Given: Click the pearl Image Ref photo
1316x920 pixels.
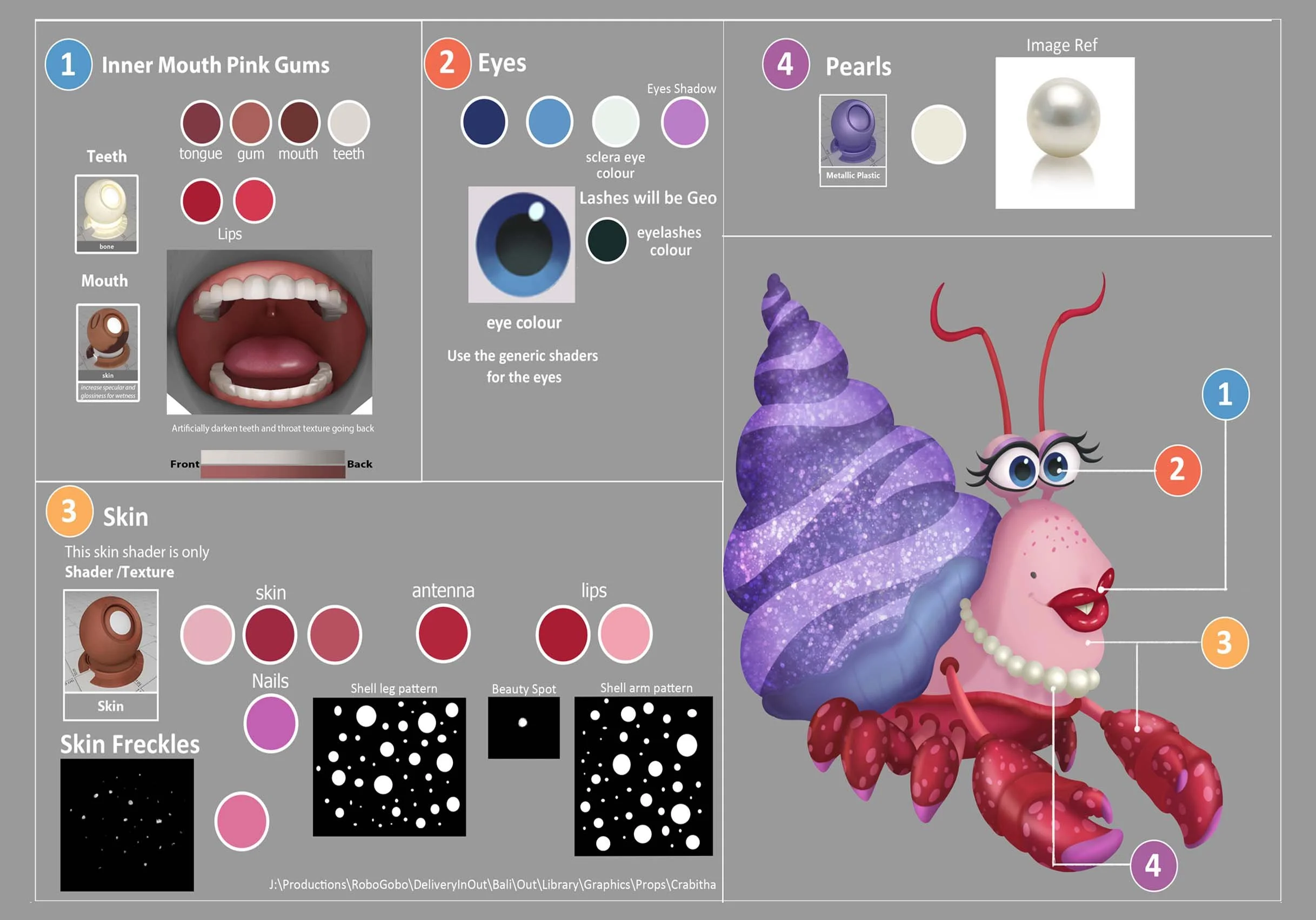Looking at the screenshot, I should point(1064,133).
